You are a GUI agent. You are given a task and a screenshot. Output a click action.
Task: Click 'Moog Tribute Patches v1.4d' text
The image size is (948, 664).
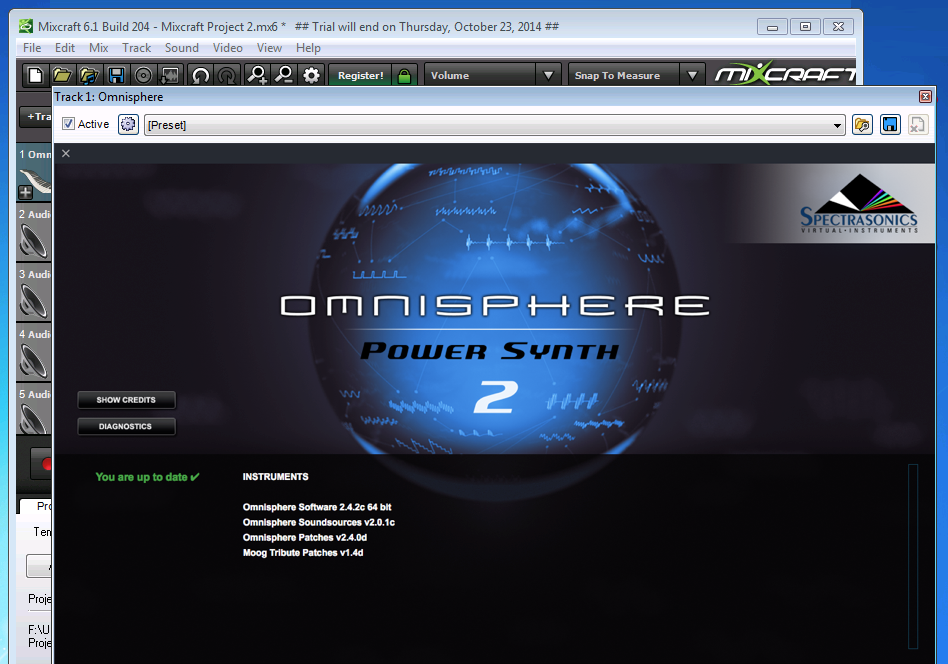click(x=303, y=553)
